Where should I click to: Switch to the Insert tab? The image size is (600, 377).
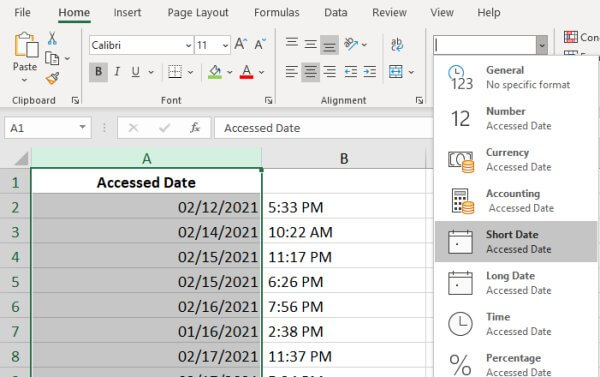coord(127,13)
